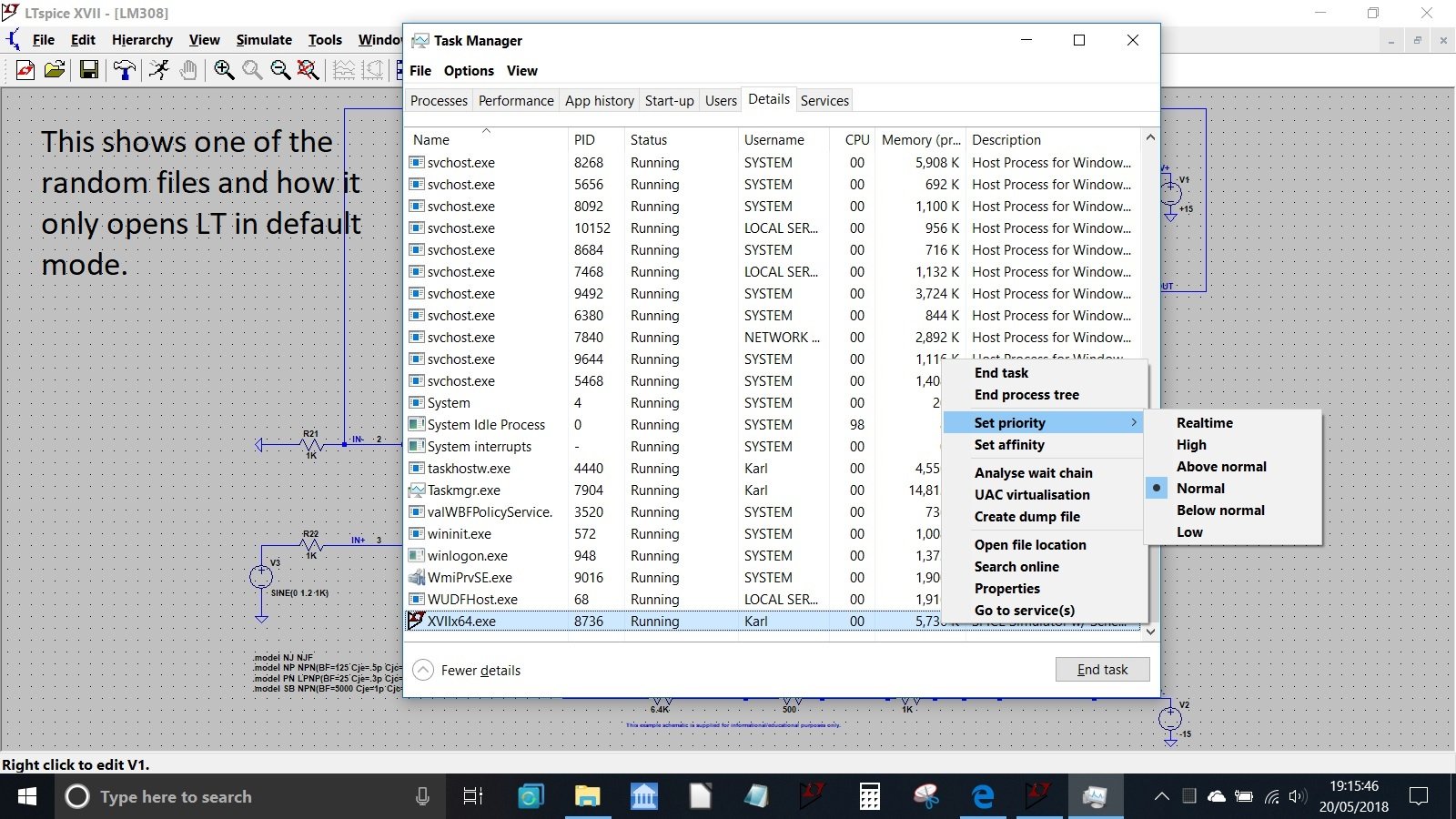Show hidden tray icons chevron
This screenshot has width=1456, height=819.
tap(1162, 797)
